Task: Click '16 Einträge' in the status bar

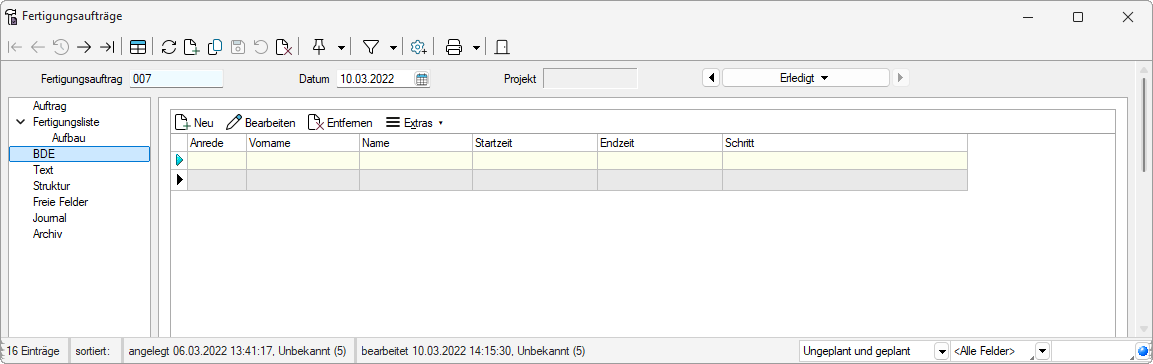Action: (32, 351)
